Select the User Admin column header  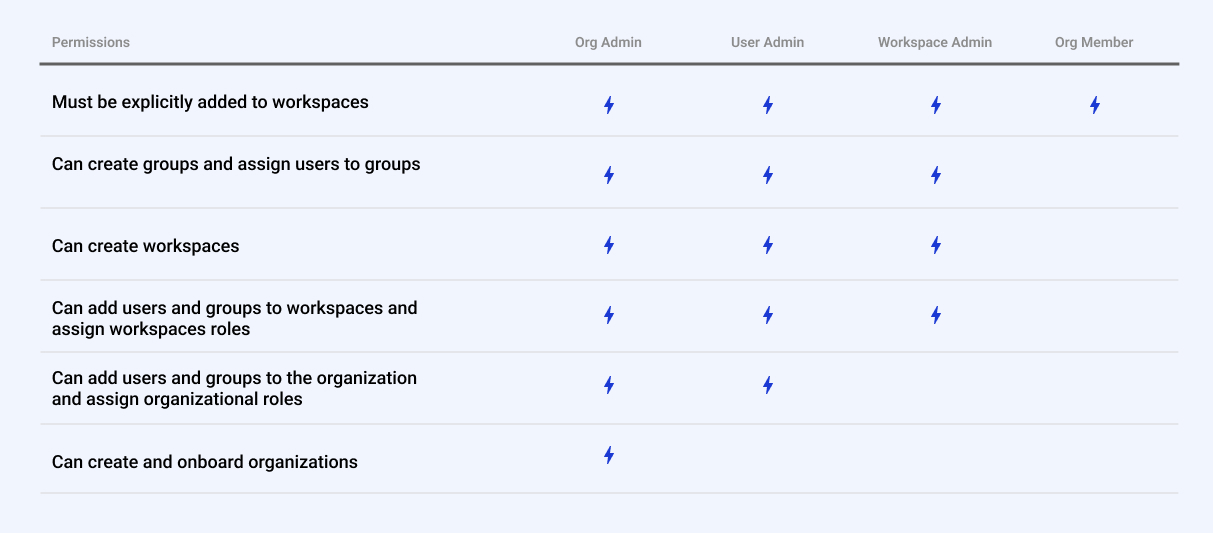click(x=767, y=42)
